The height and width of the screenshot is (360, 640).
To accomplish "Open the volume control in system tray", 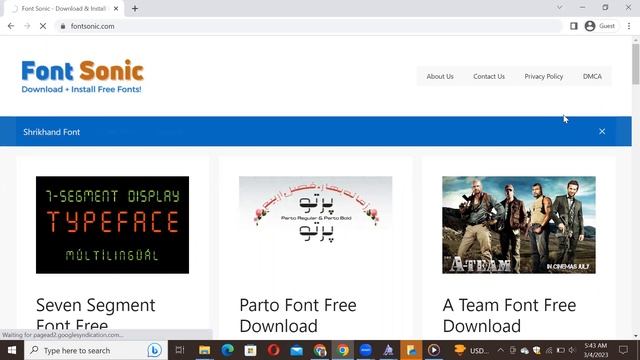I will (x=572, y=350).
